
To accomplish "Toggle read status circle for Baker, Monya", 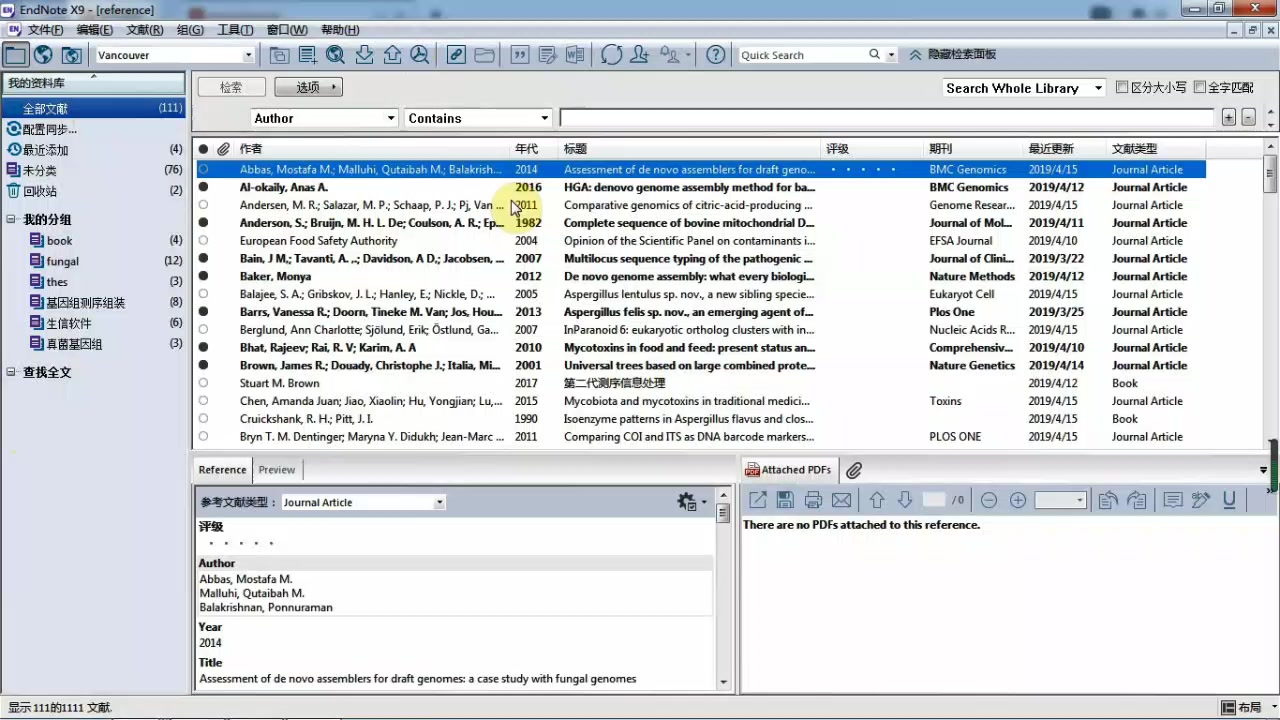I will pyautogui.click(x=203, y=276).
